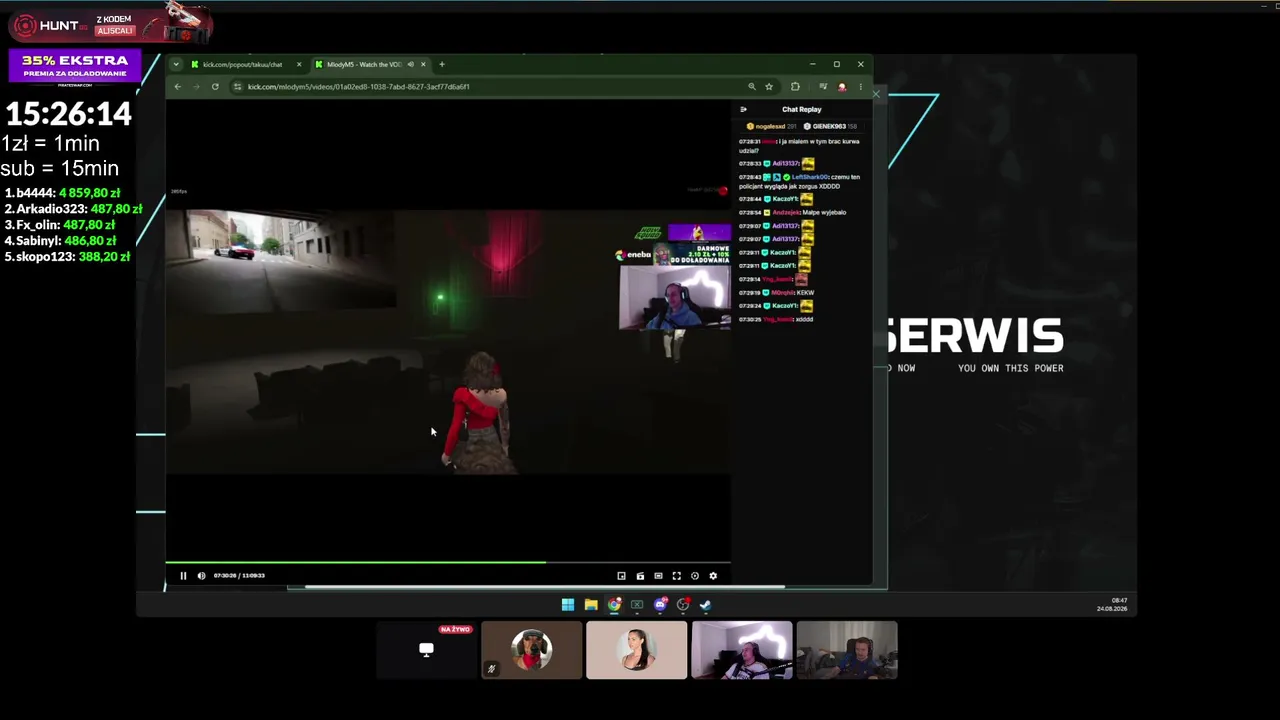Click the Sabinyl donor entry
The width and height of the screenshot is (1280, 720).
pyautogui.click(x=62, y=241)
